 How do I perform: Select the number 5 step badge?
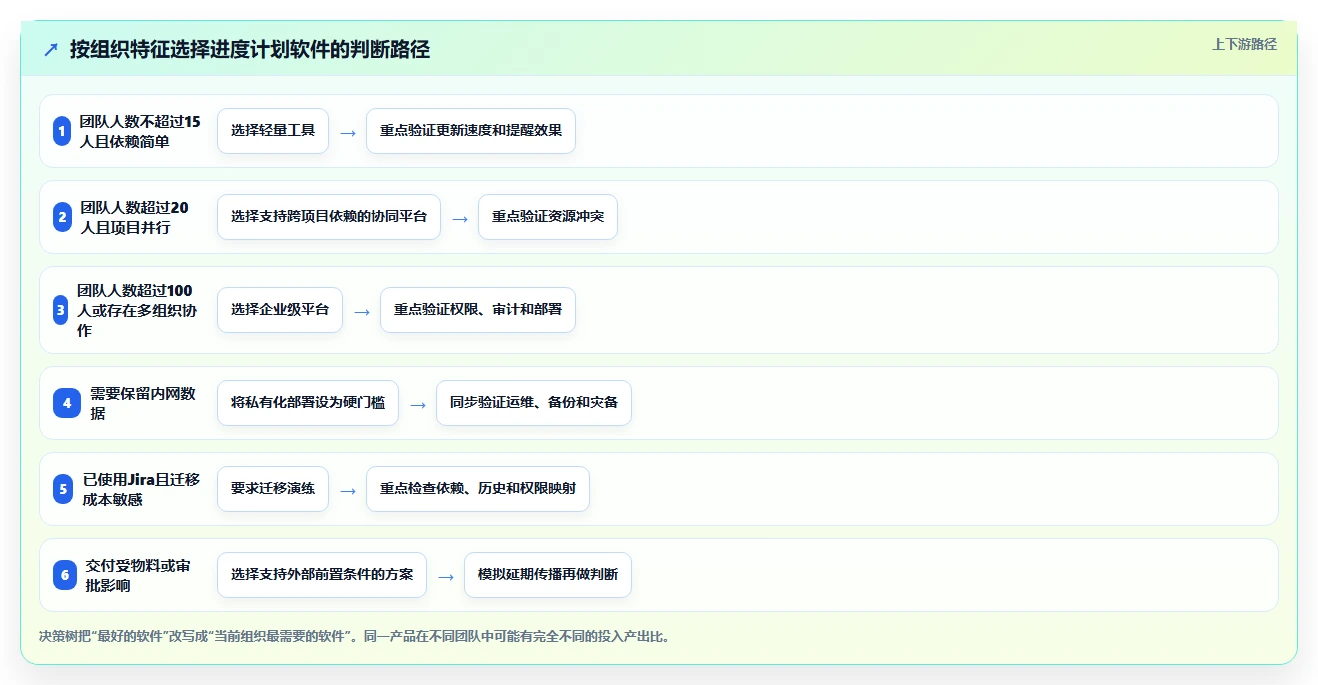[63, 489]
